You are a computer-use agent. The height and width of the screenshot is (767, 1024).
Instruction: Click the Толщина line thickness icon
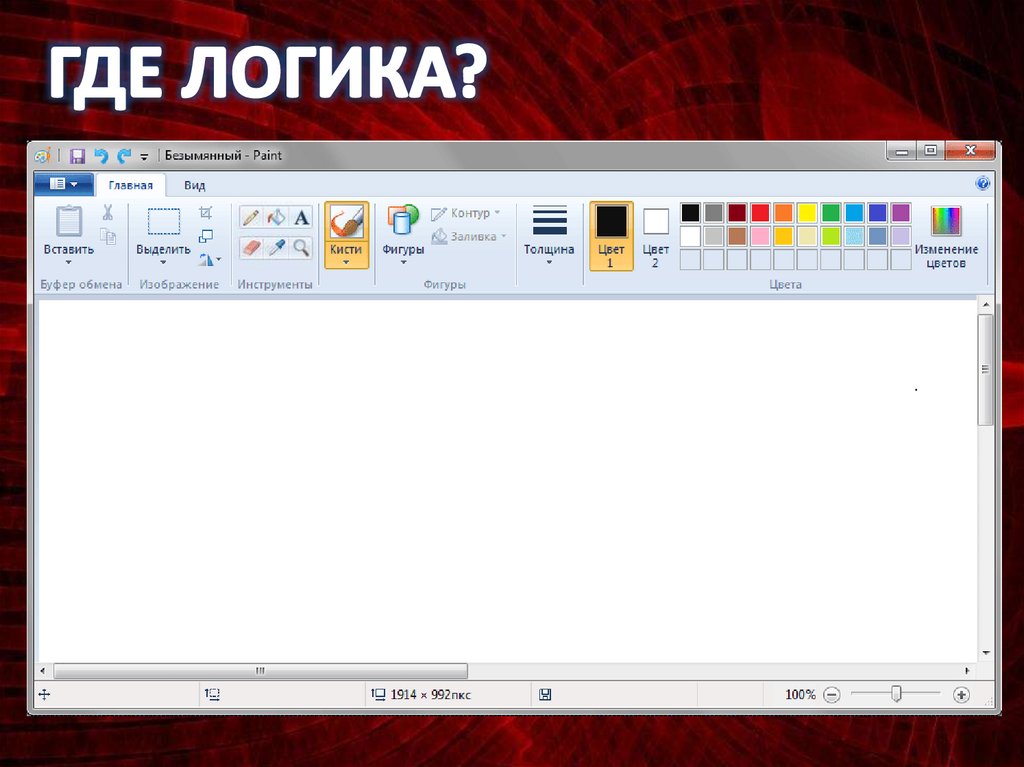tap(549, 220)
